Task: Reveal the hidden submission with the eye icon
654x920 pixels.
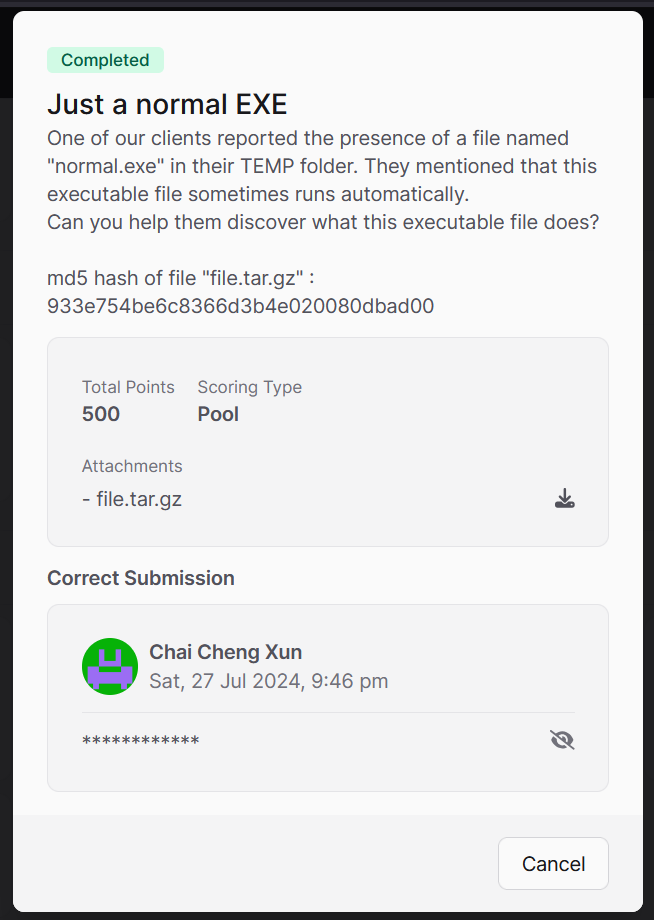Action: 562,740
